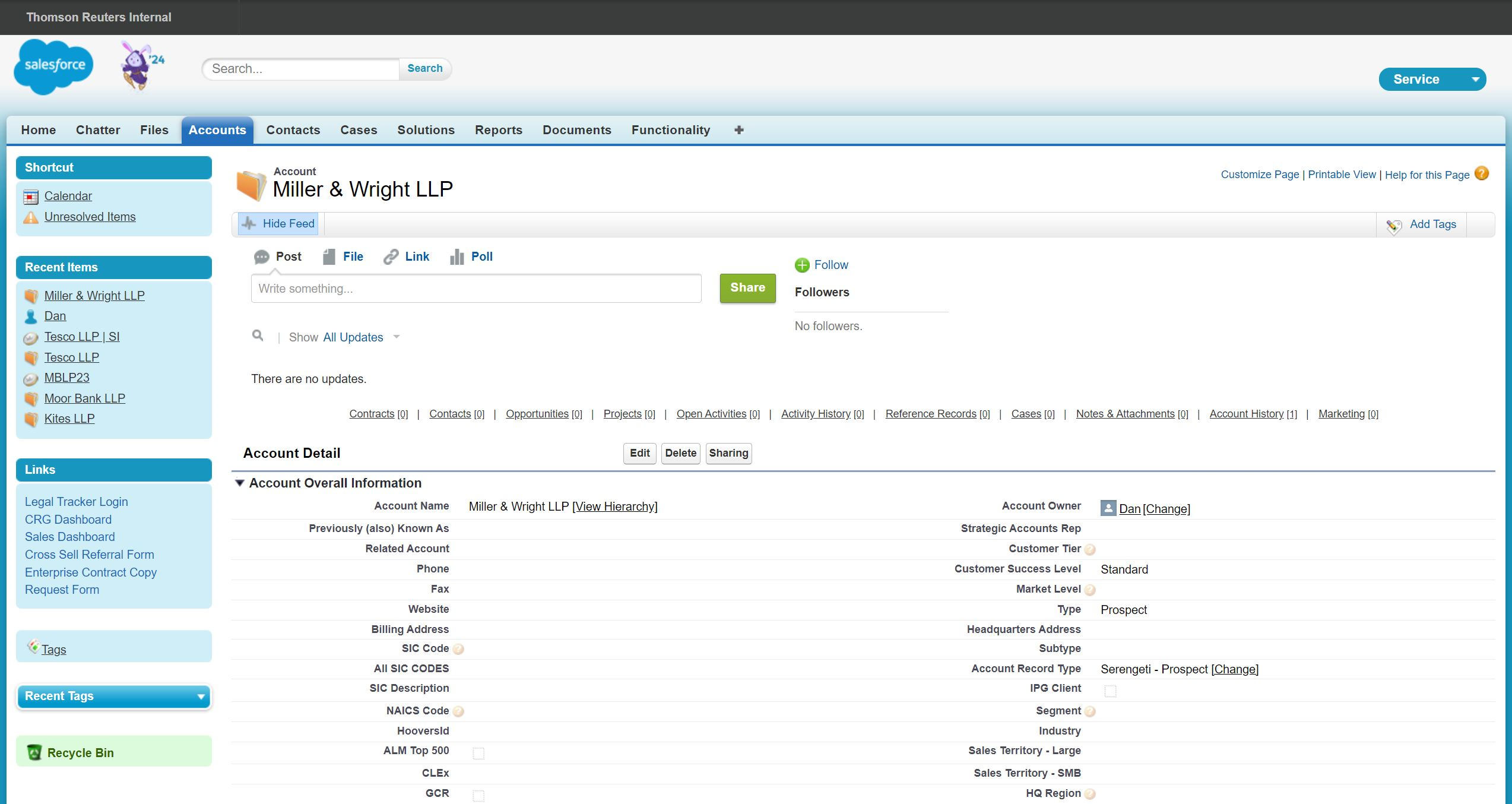Click the HQ Region help bubble icon
Screen dimensions: 1512x804
point(1090,794)
